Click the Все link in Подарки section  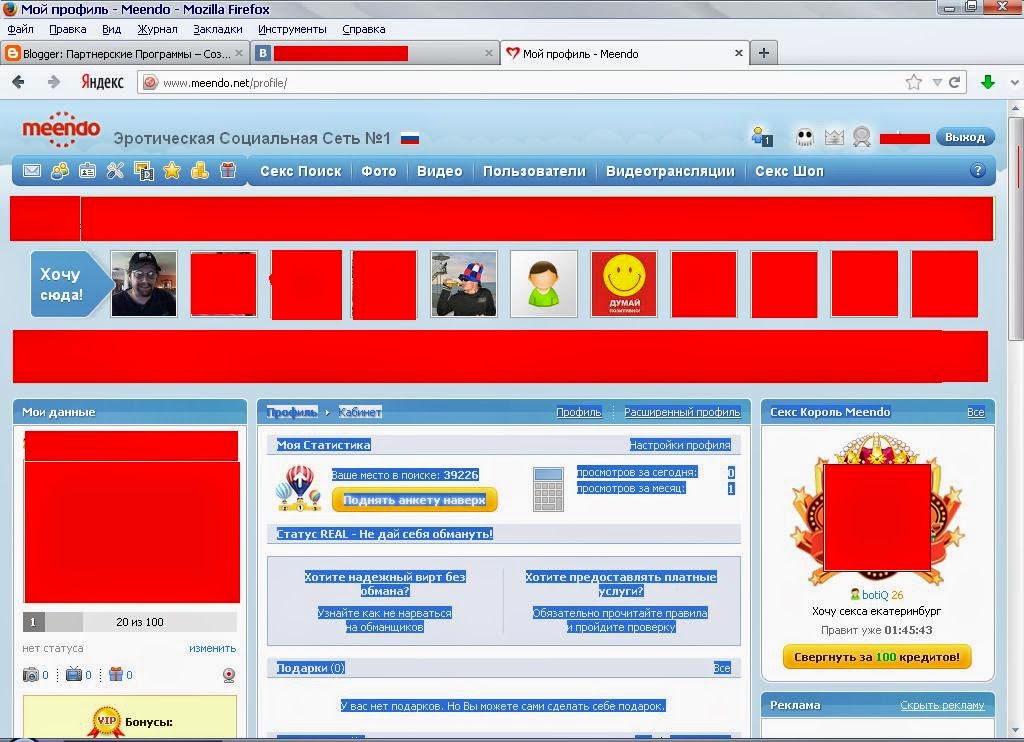(x=722, y=668)
